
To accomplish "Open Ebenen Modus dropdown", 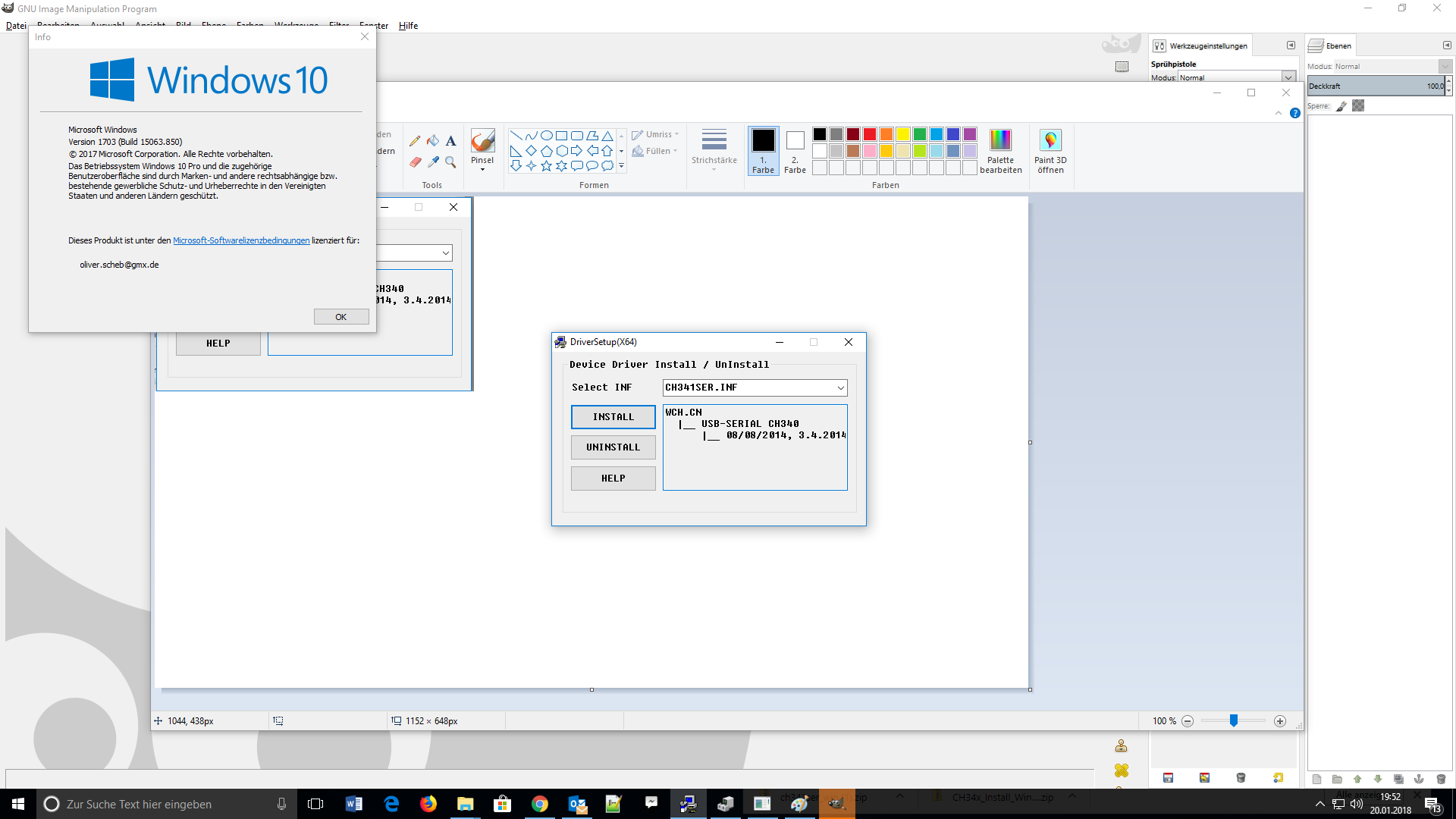I will (1392, 67).
